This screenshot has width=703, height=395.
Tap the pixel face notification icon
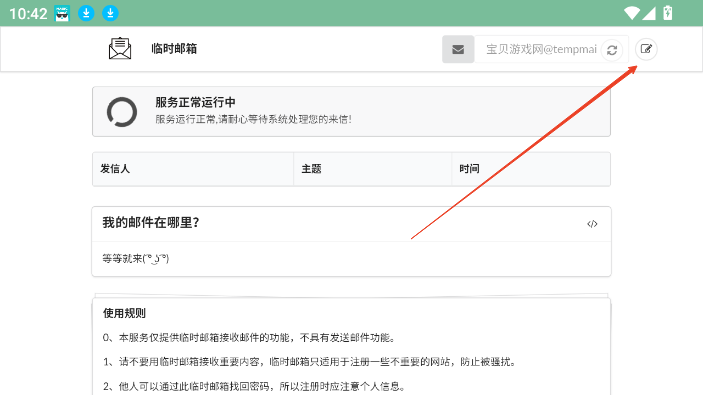pos(62,13)
